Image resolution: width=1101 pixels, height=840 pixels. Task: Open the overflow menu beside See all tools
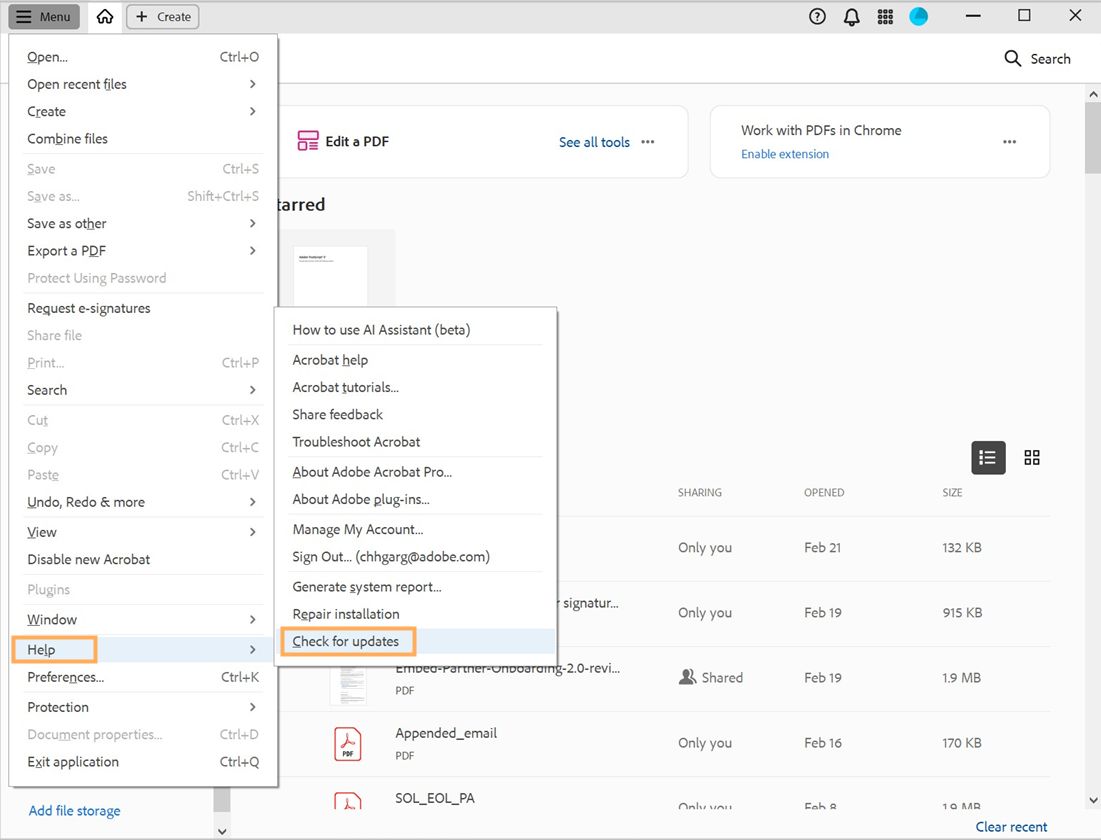pos(647,142)
